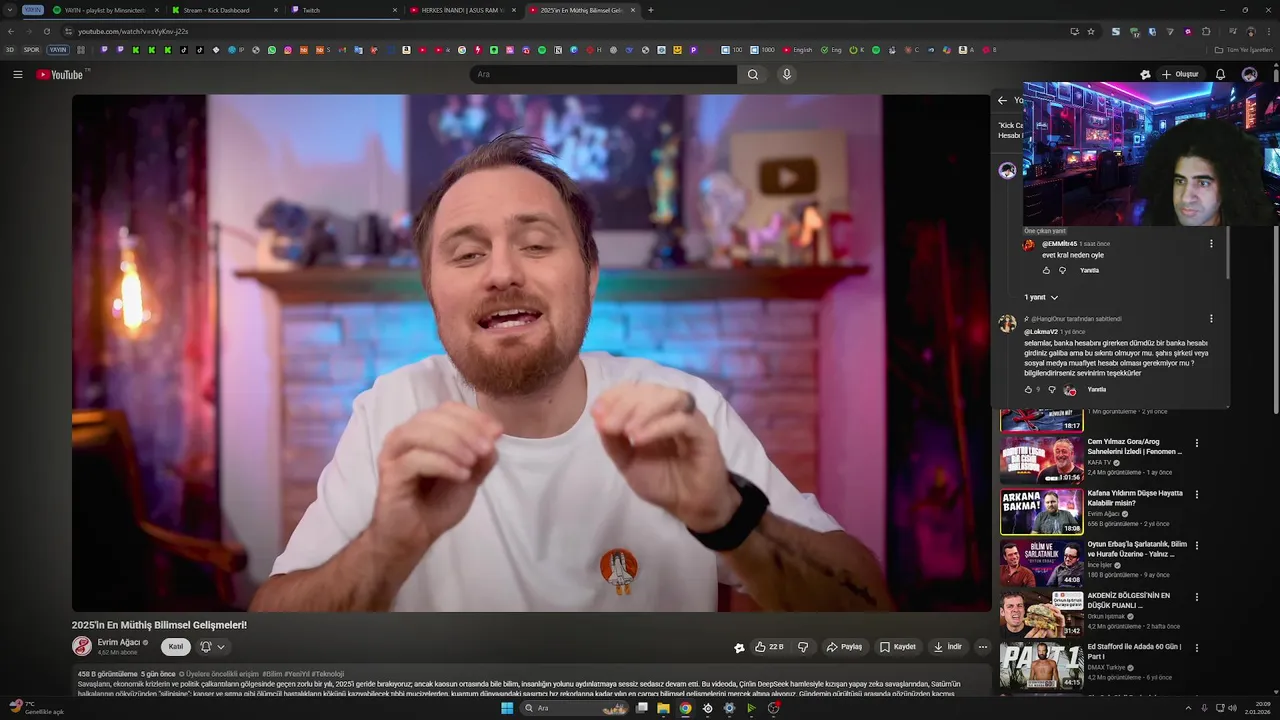1280x720 pixels.
Task: Click the sparkle Ask icon beside like button
Action: point(739,647)
